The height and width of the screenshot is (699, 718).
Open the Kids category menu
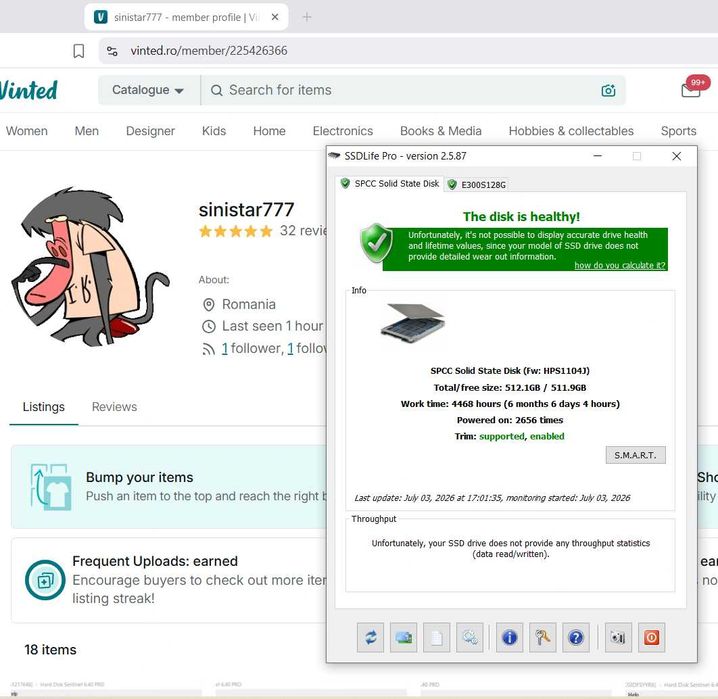coord(214,131)
